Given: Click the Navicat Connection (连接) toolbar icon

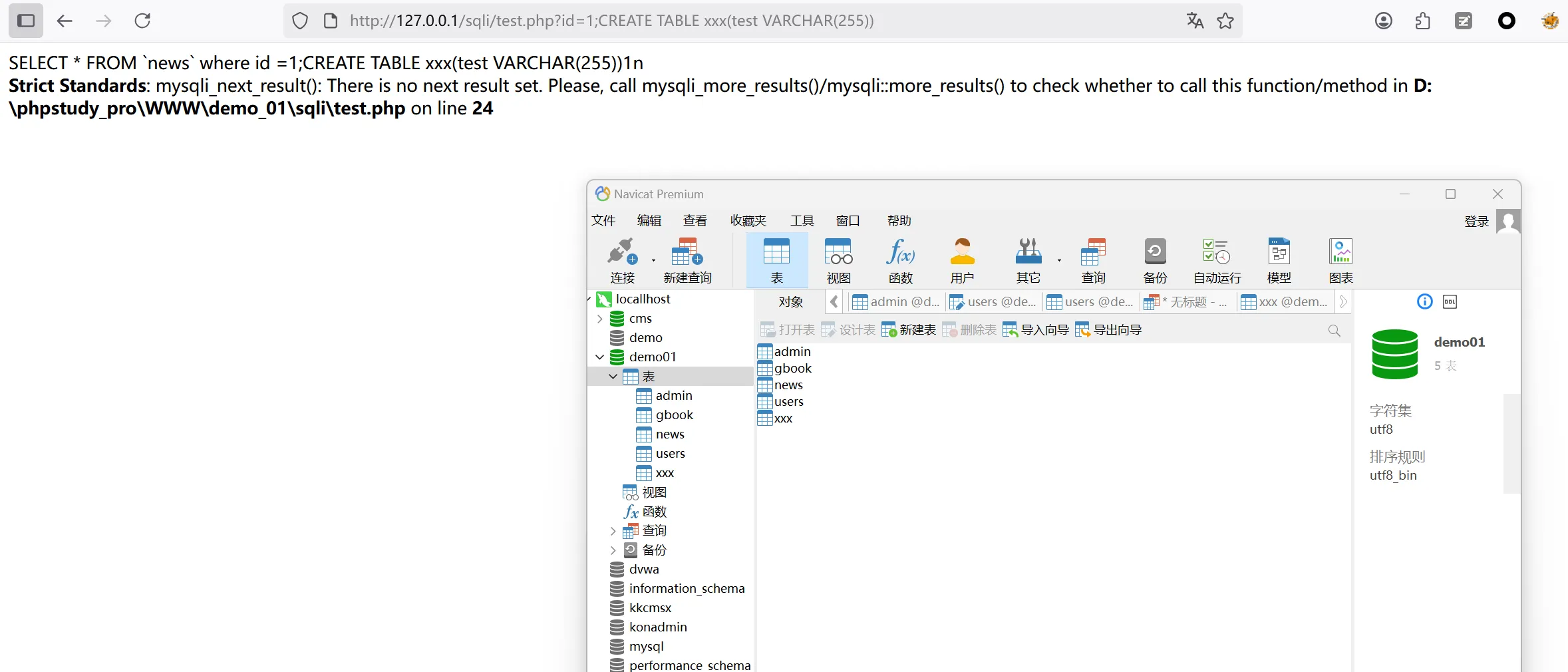Looking at the screenshot, I should click(x=622, y=259).
